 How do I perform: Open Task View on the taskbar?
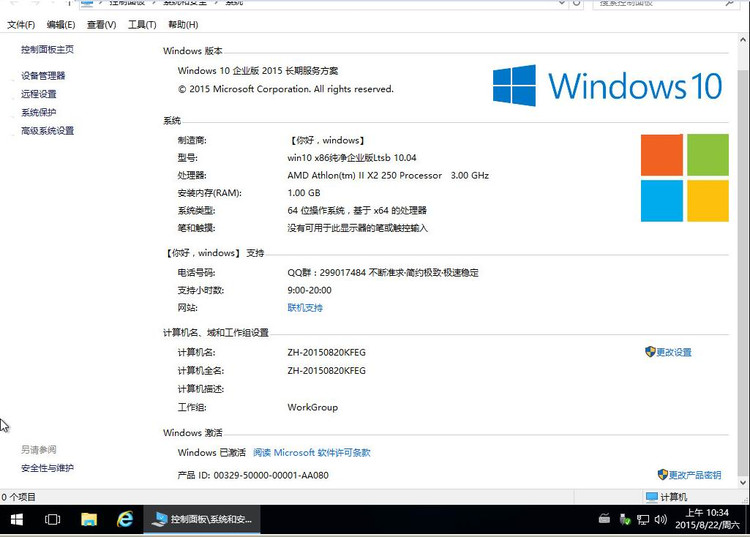pyautogui.click(x=53, y=519)
